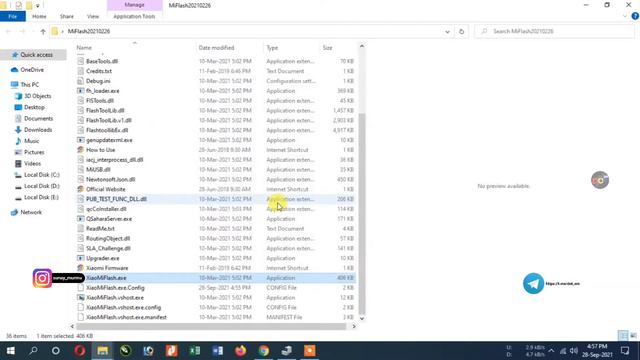Switch to details view layout icon

[623, 336]
